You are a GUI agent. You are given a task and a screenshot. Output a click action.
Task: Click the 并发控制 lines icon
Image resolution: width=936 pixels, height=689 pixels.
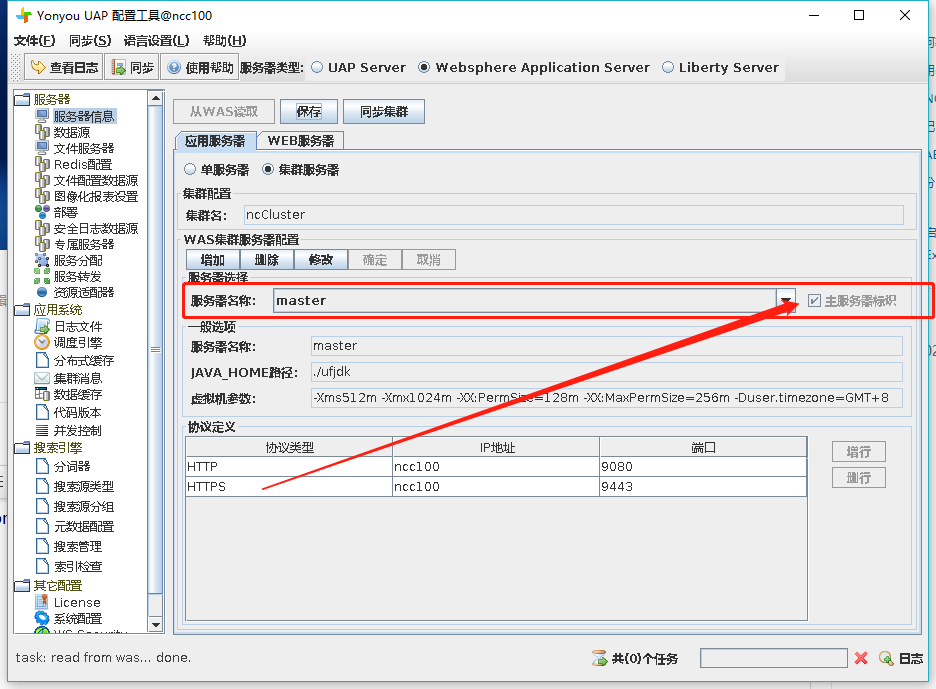pos(42,430)
